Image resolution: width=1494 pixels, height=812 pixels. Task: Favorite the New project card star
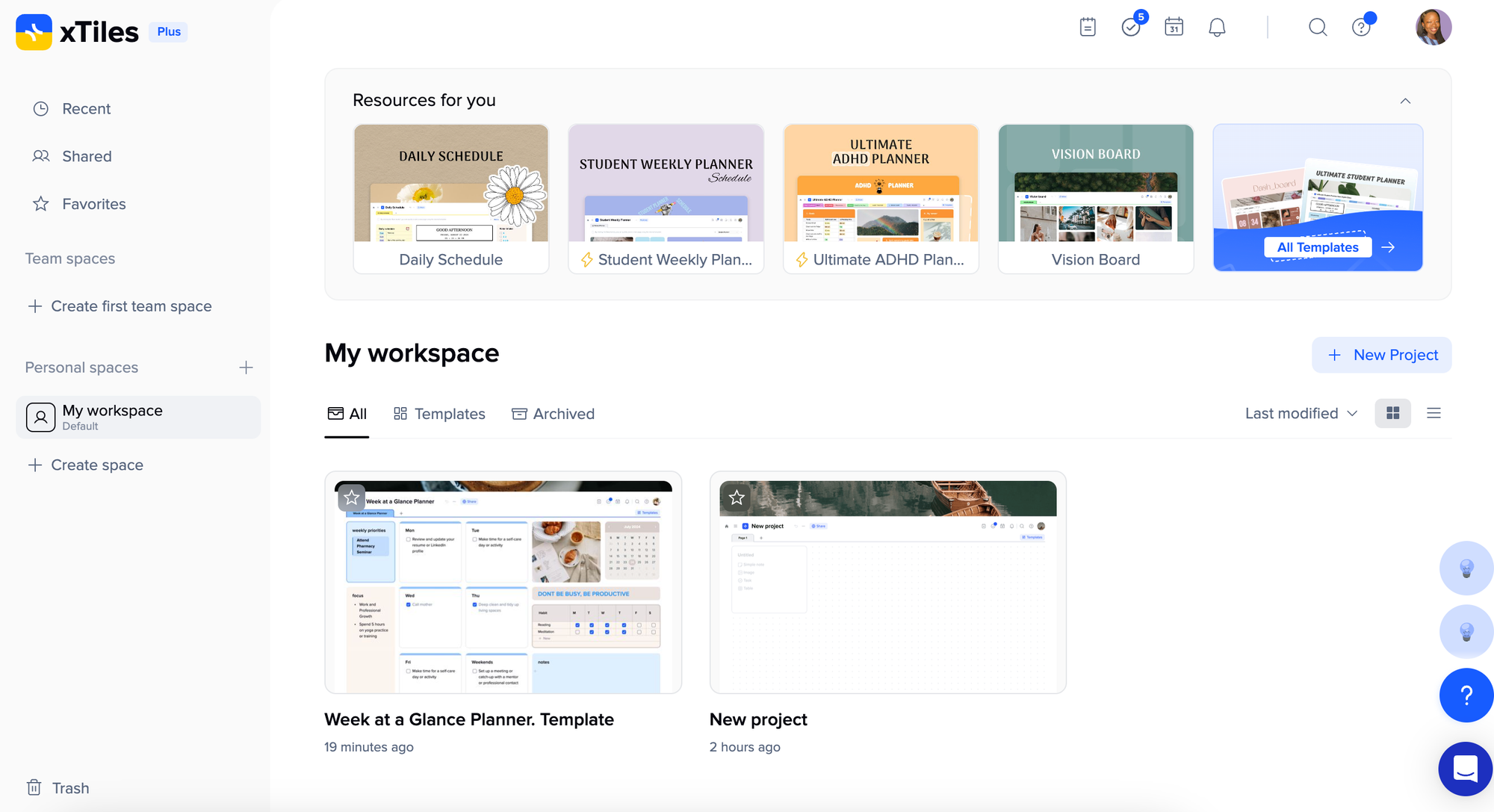click(737, 498)
